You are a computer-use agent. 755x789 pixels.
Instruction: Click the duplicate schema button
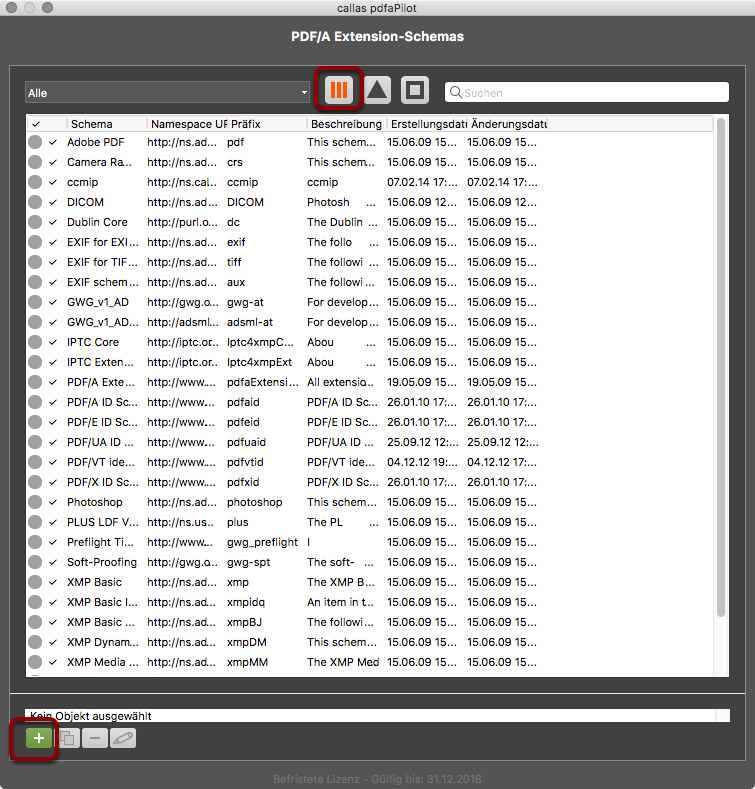pos(67,738)
